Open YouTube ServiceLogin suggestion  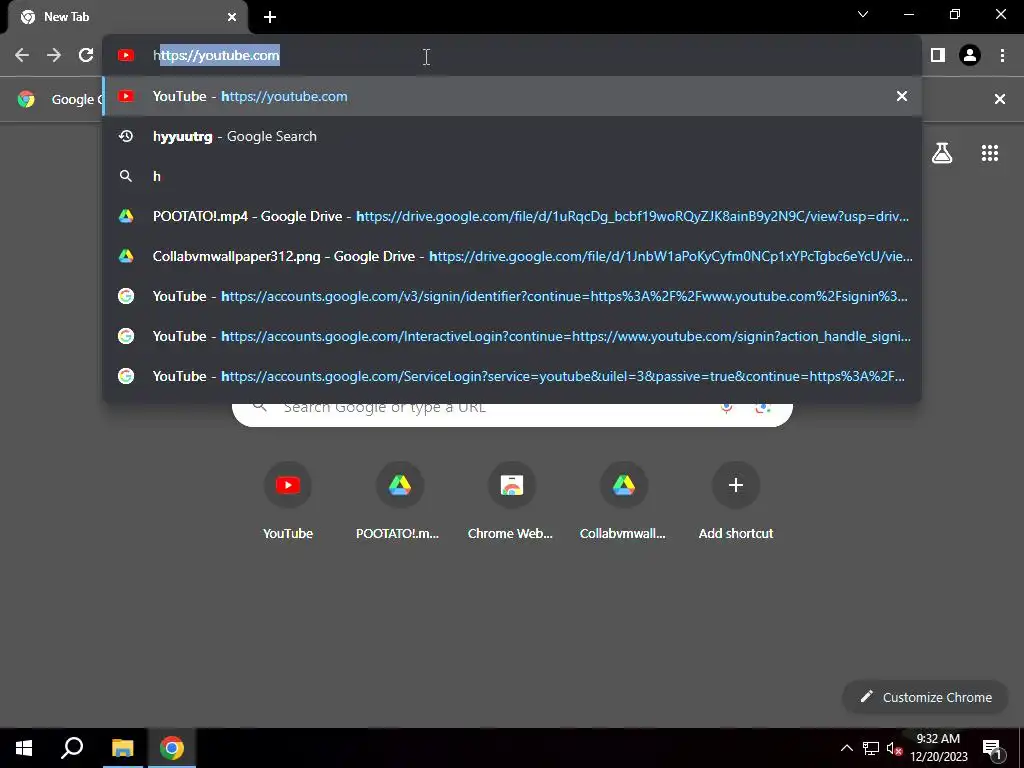coord(512,376)
